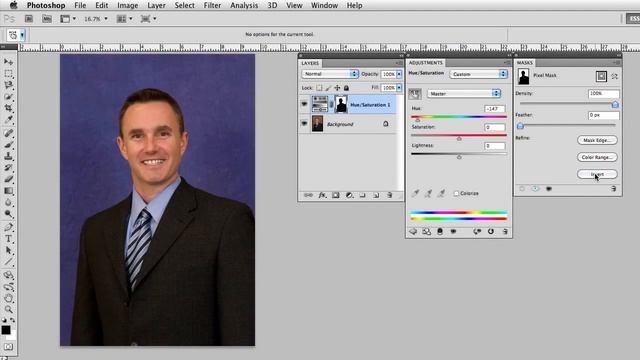
Task: Open the Custom preset dropdown
Action: pos(478,74)
